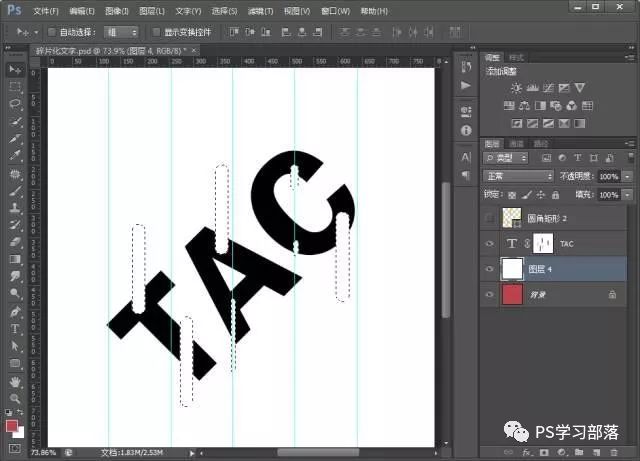This screenshot has height=461, width=640.
Task: Pick the Pen tool
Action: tap(15, 311)
